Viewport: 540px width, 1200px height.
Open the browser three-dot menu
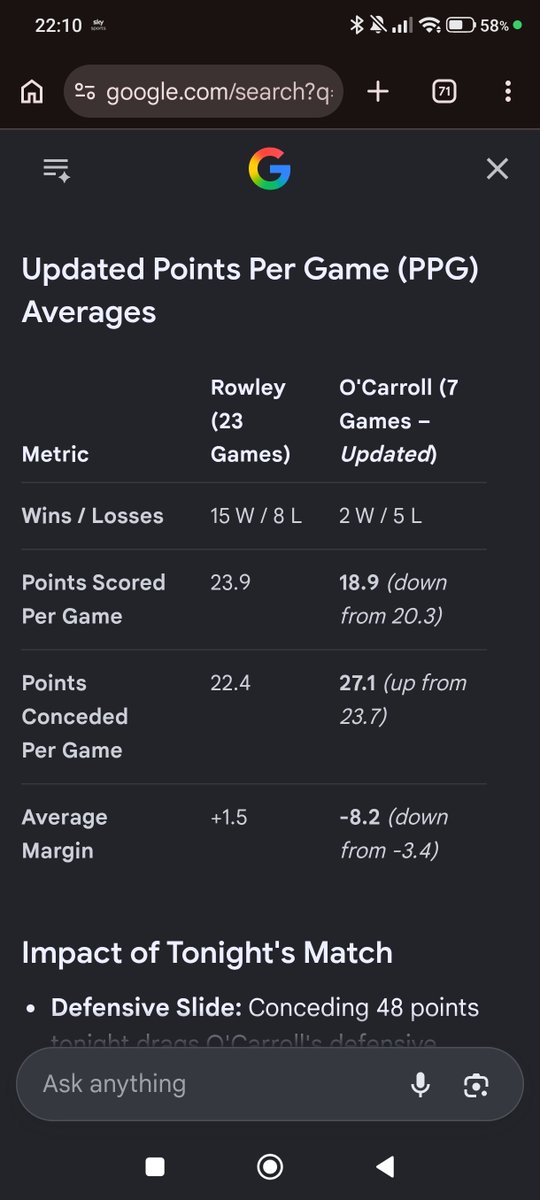click(508, 92)
